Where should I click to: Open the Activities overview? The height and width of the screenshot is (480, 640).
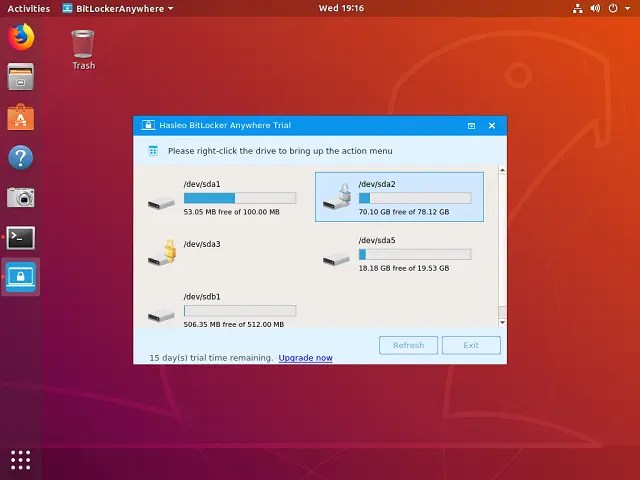point(29,8)
